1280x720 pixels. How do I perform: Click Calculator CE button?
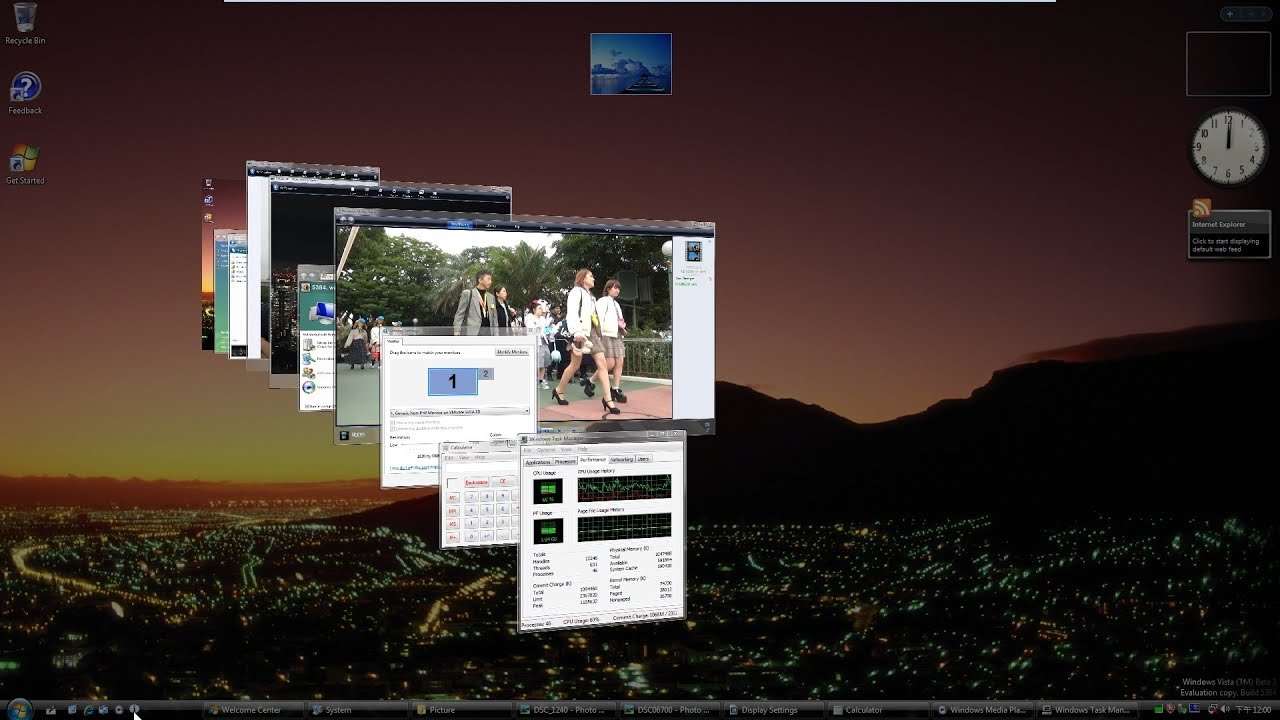click(x=503, y=481)
